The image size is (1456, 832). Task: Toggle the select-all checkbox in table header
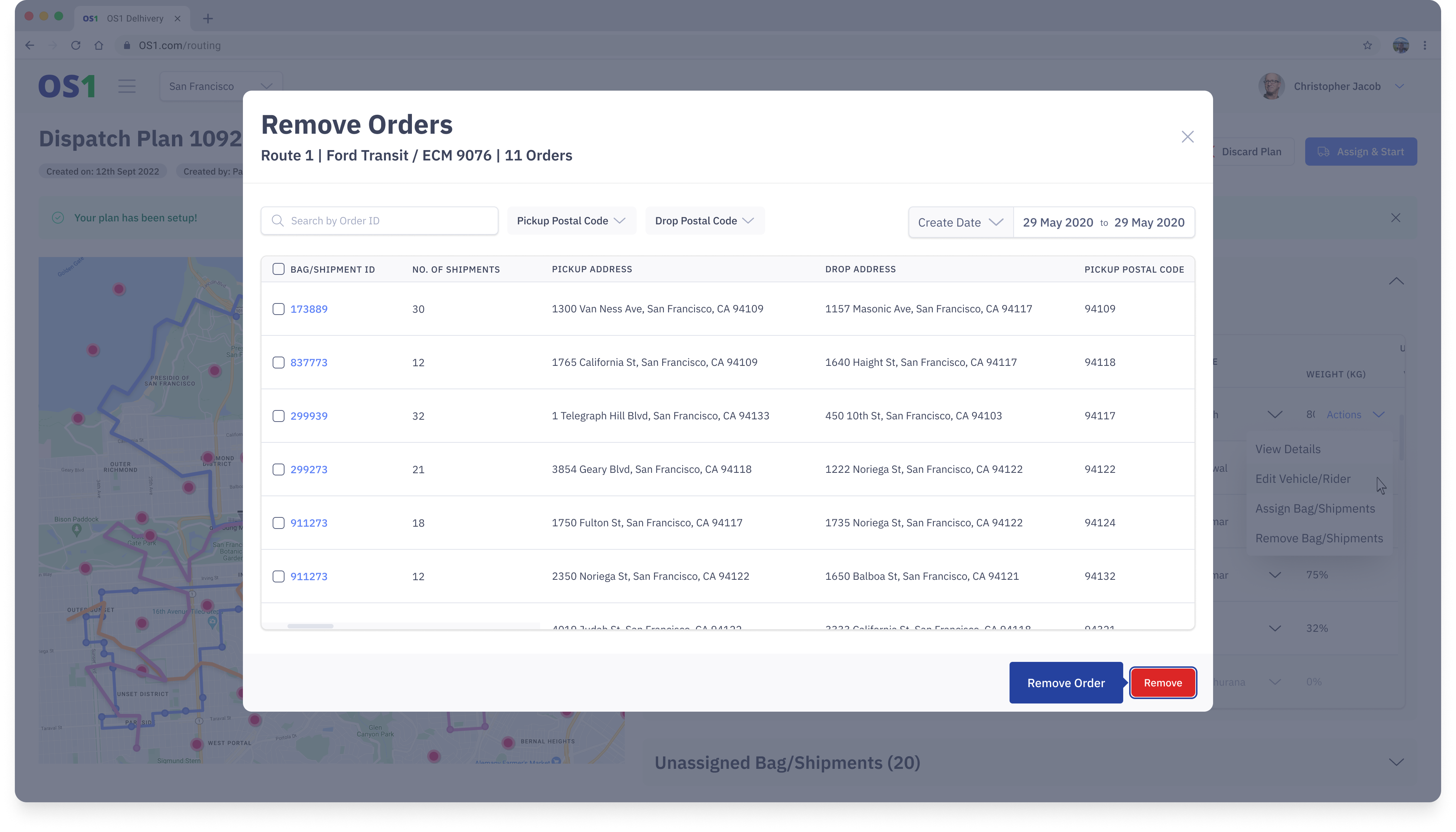278,269
